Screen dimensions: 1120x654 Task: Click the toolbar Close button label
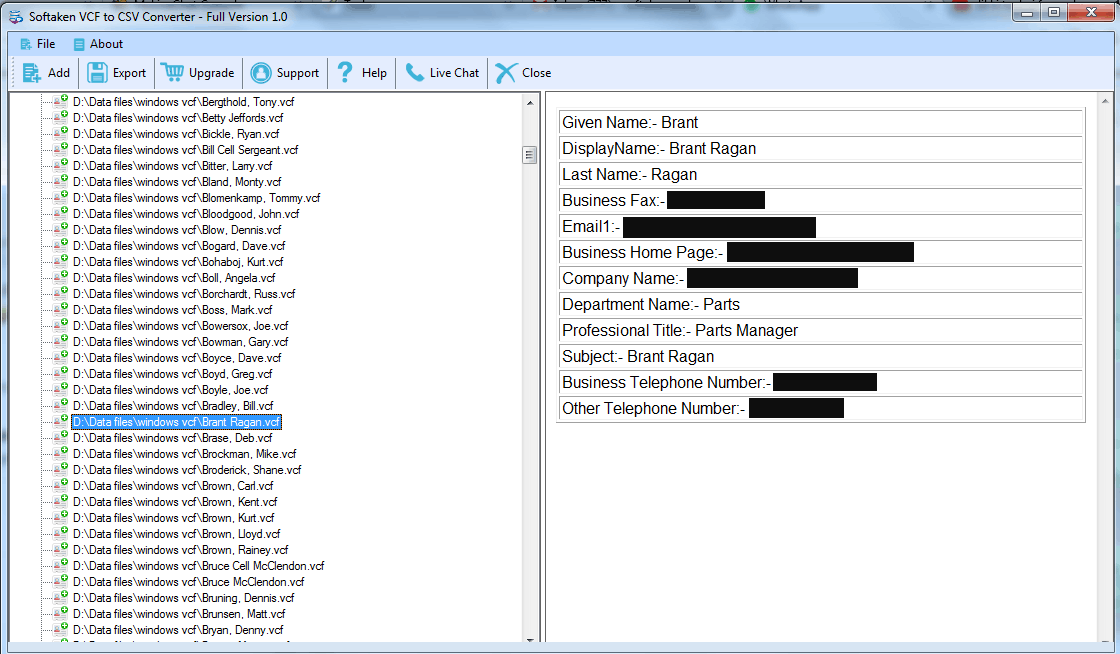coord(536,73)
